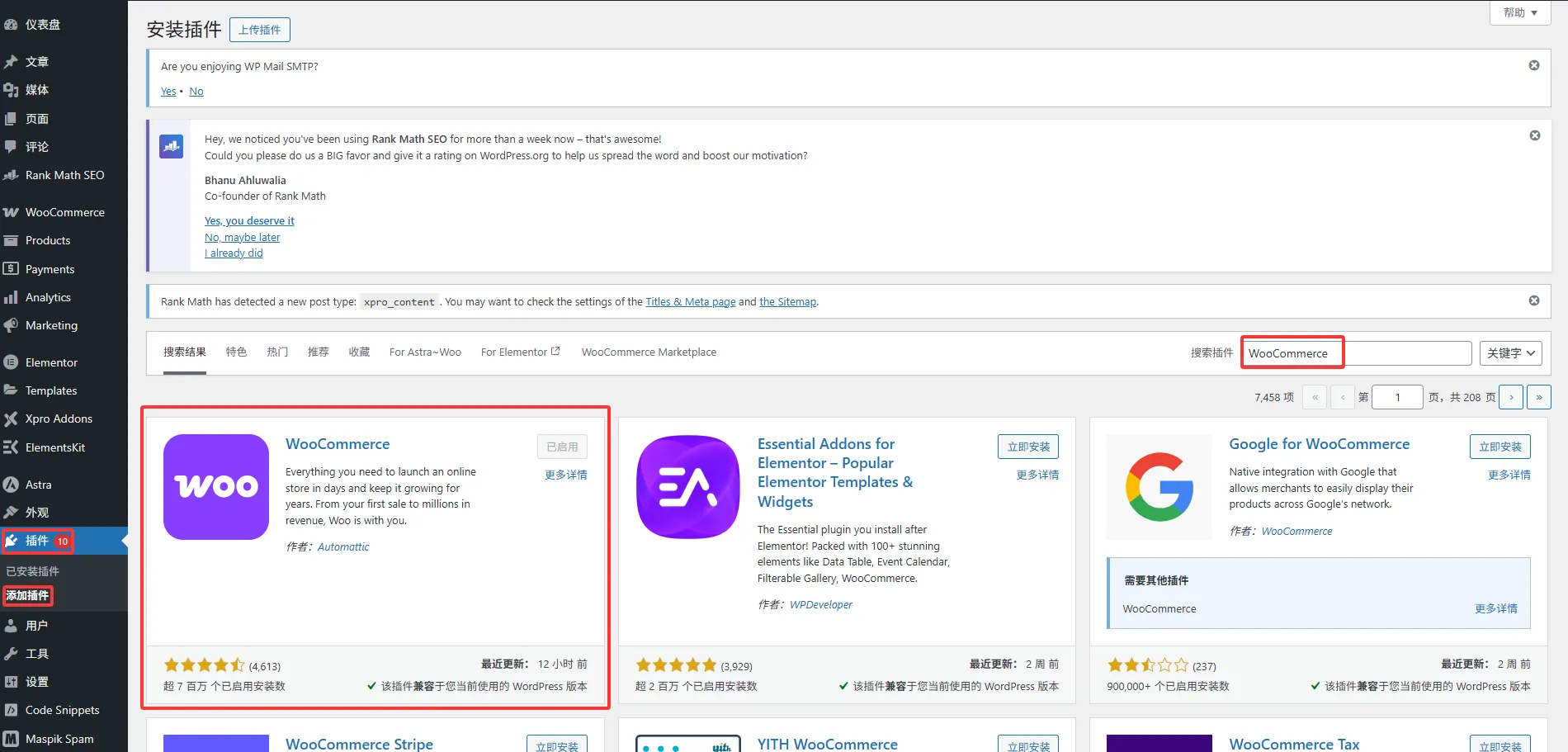Jump to the last results page
This screenshot has height=752, width=1568.
coord(1538,397)
